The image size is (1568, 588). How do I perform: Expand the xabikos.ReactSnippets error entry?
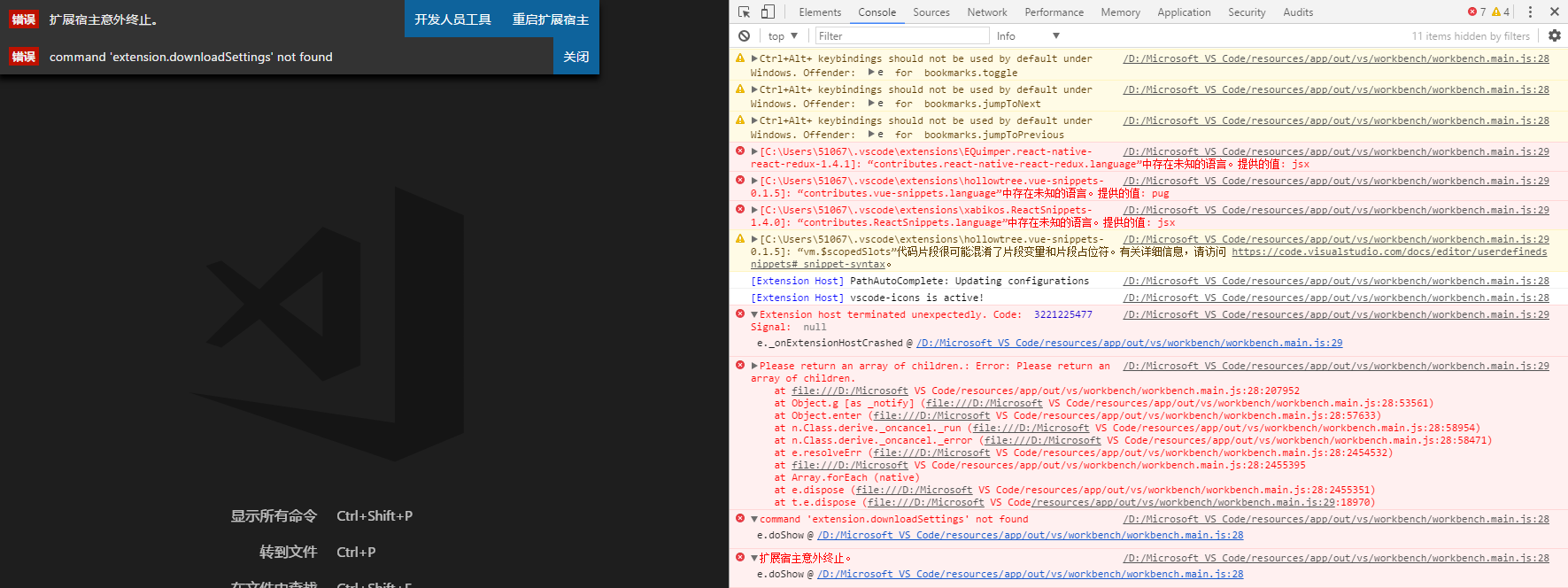[x=754, y=210]
